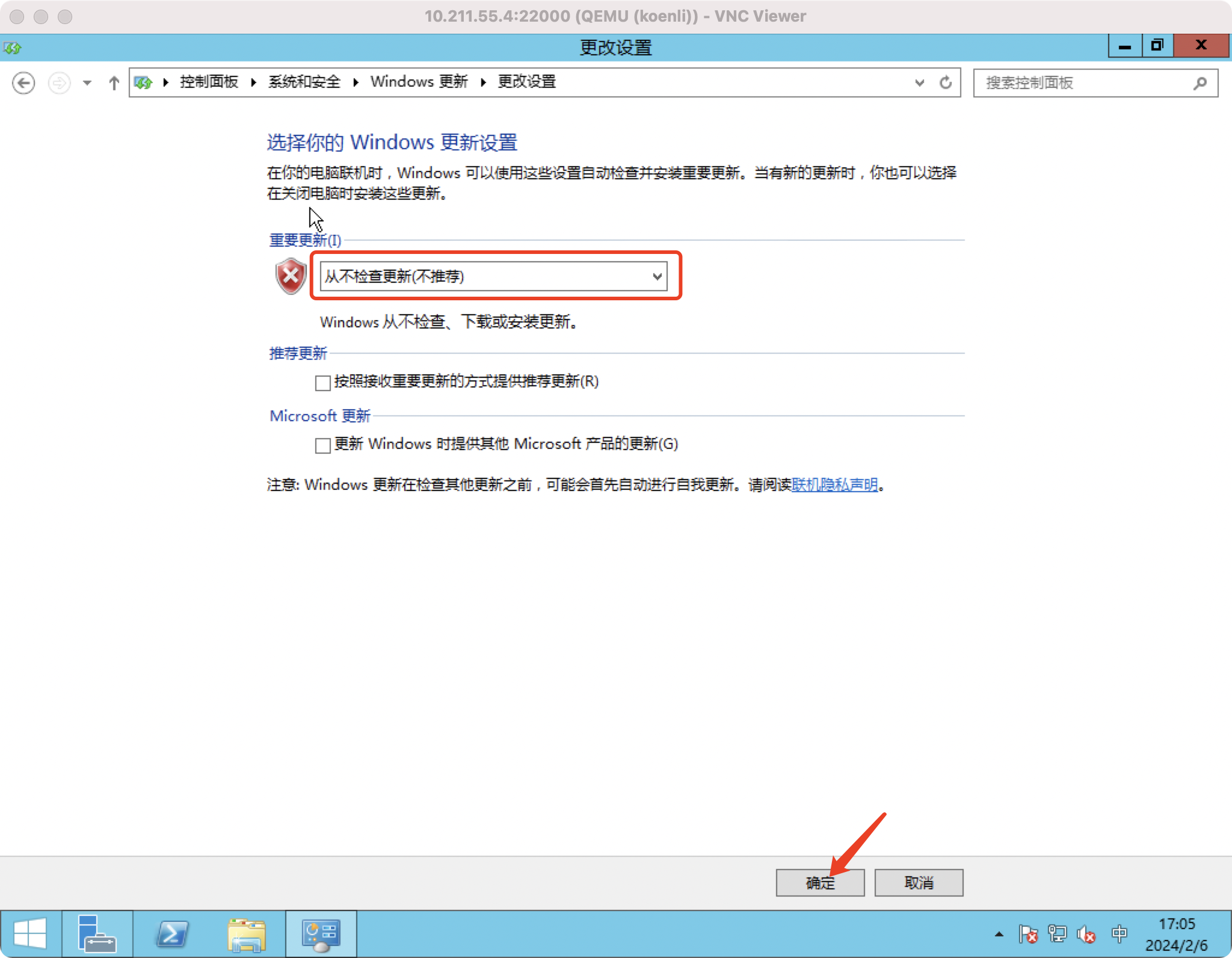This screenshot has height=958, width=1232.
Task: Click the 确定 button
Action: click(x=820, y=883)
